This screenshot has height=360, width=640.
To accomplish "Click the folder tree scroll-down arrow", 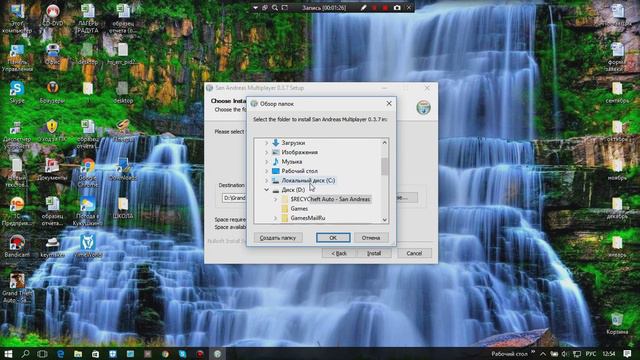I will tap(384, 220).
